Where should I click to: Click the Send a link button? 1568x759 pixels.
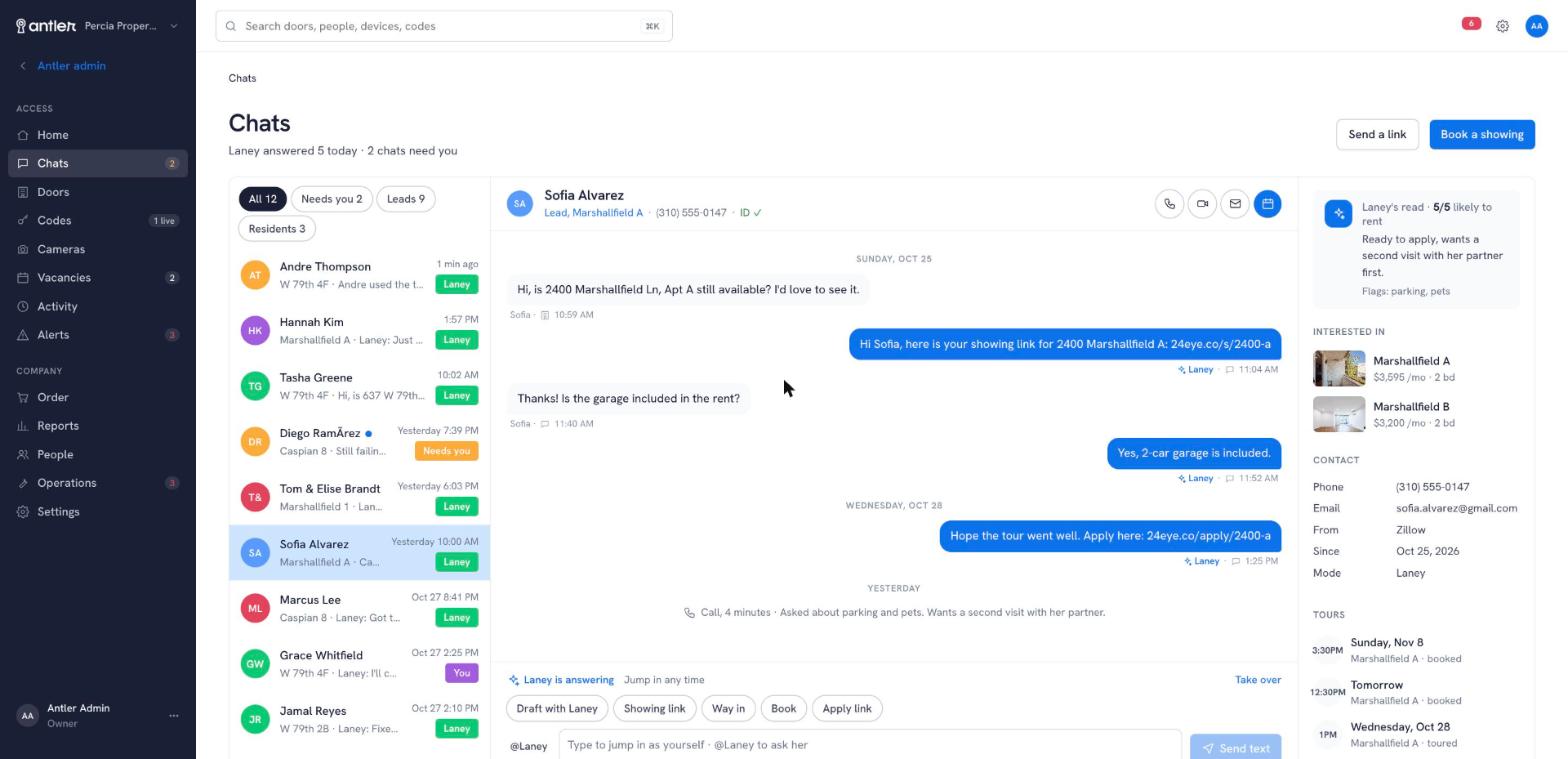(1377, 134)
